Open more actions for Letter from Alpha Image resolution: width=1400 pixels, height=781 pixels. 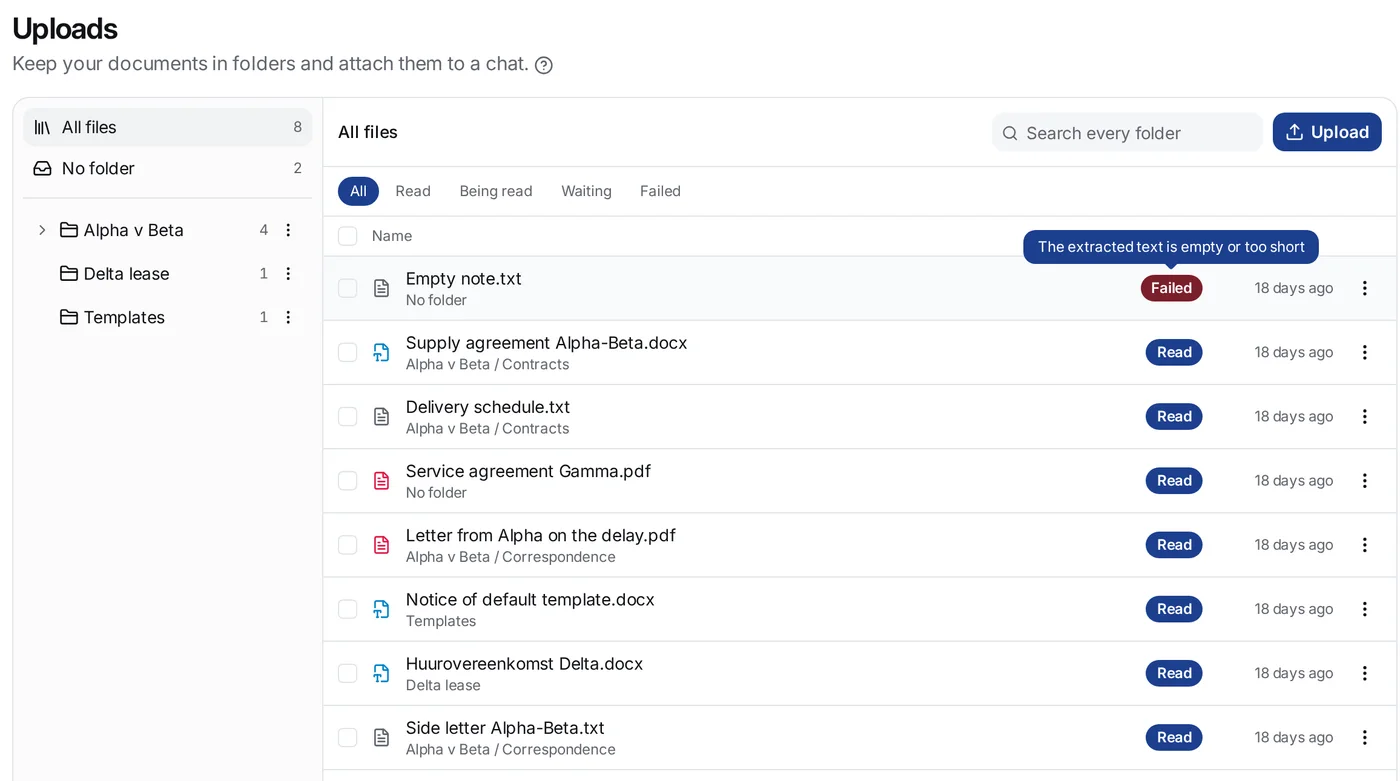point(1365,545)
